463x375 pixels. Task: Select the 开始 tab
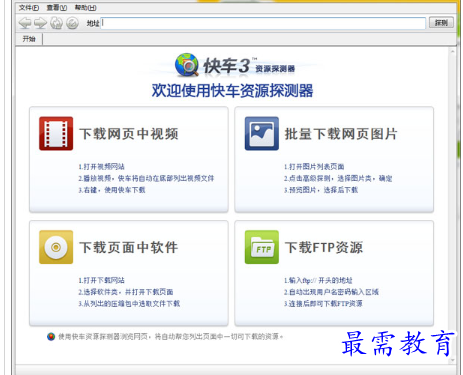[x=29, y=39]
